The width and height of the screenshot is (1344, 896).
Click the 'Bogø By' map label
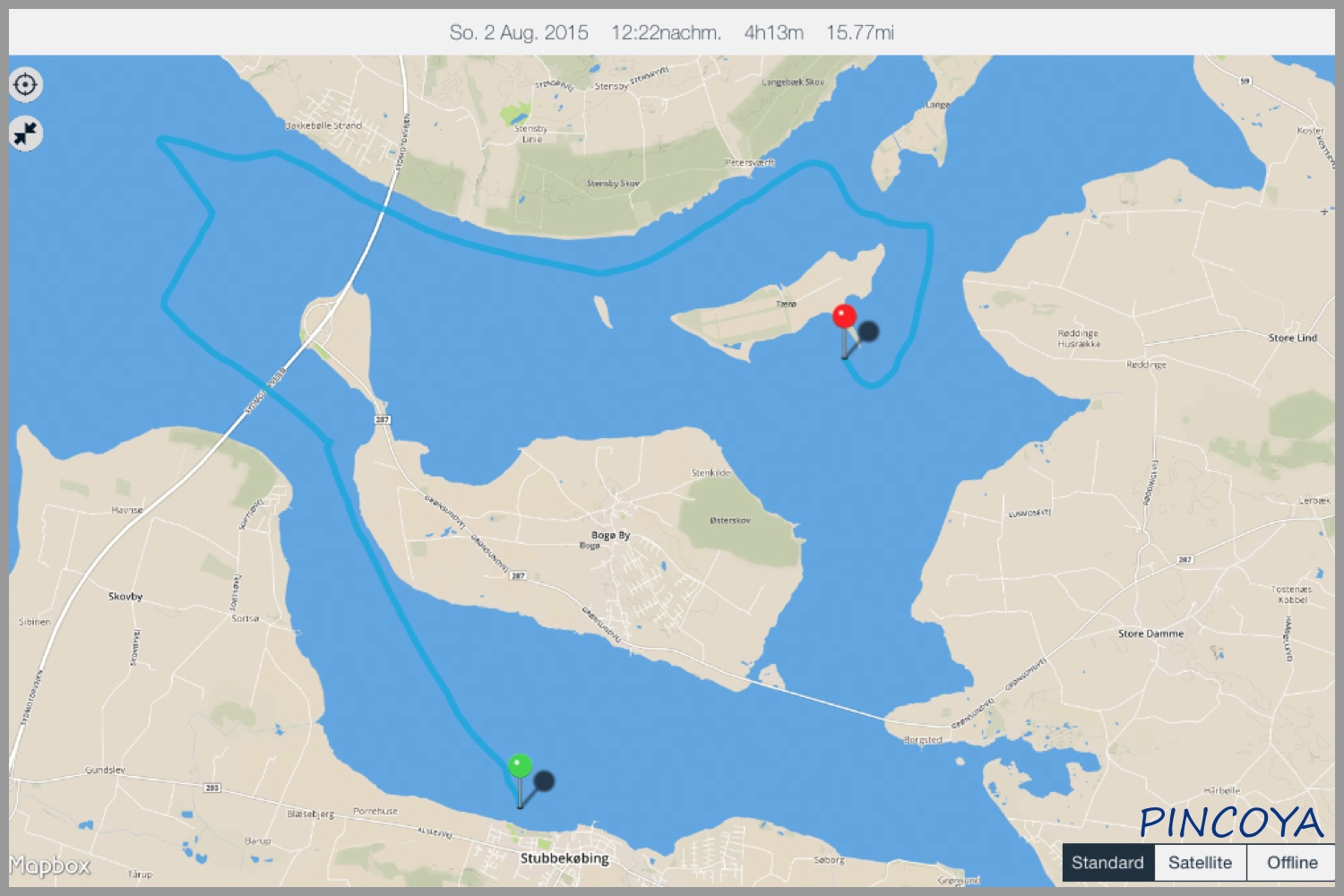click(x=610, y=535)
